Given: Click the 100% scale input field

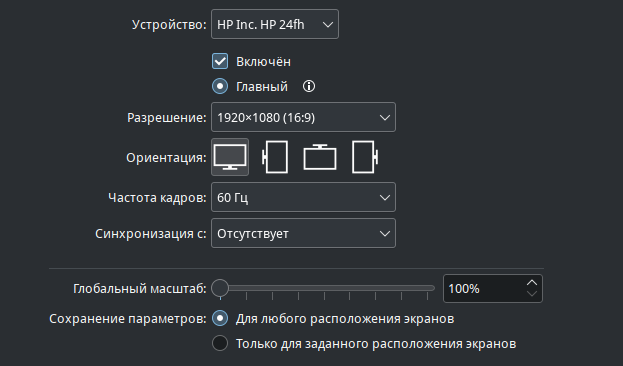Looking at the screenshot, I should (x=484, y=289).
